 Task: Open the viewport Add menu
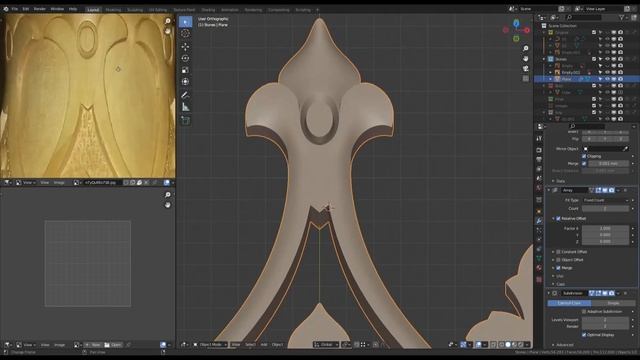(264, 344)
